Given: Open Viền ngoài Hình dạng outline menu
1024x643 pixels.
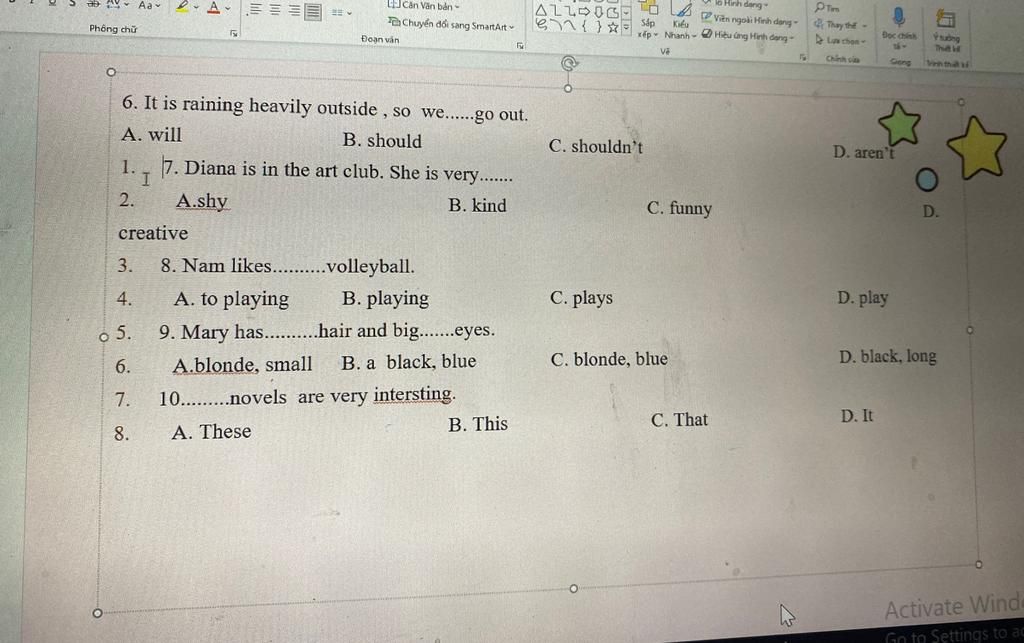Looking at the screenshot, I should click(x=750, y=20).
